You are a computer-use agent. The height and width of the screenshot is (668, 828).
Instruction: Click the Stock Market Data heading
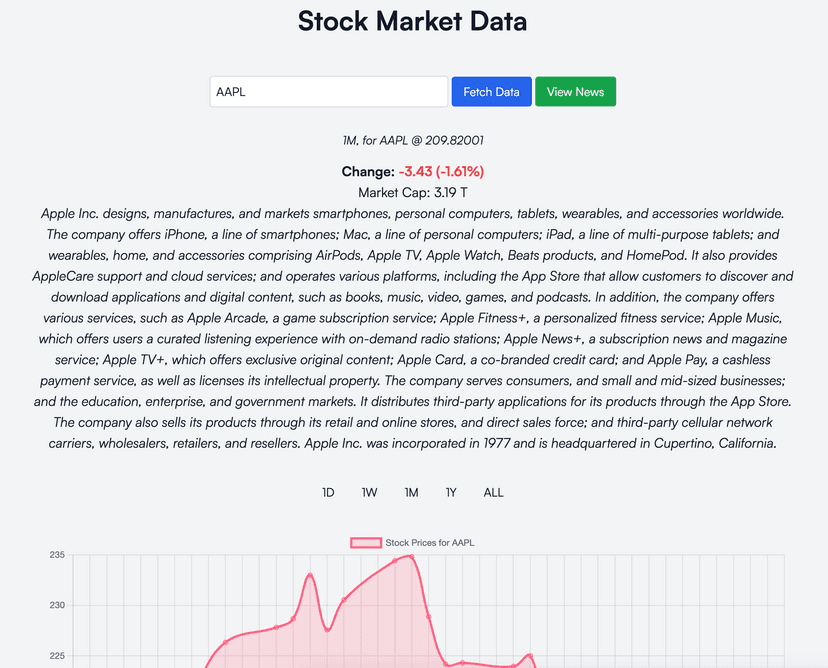[x=413, y=21]
